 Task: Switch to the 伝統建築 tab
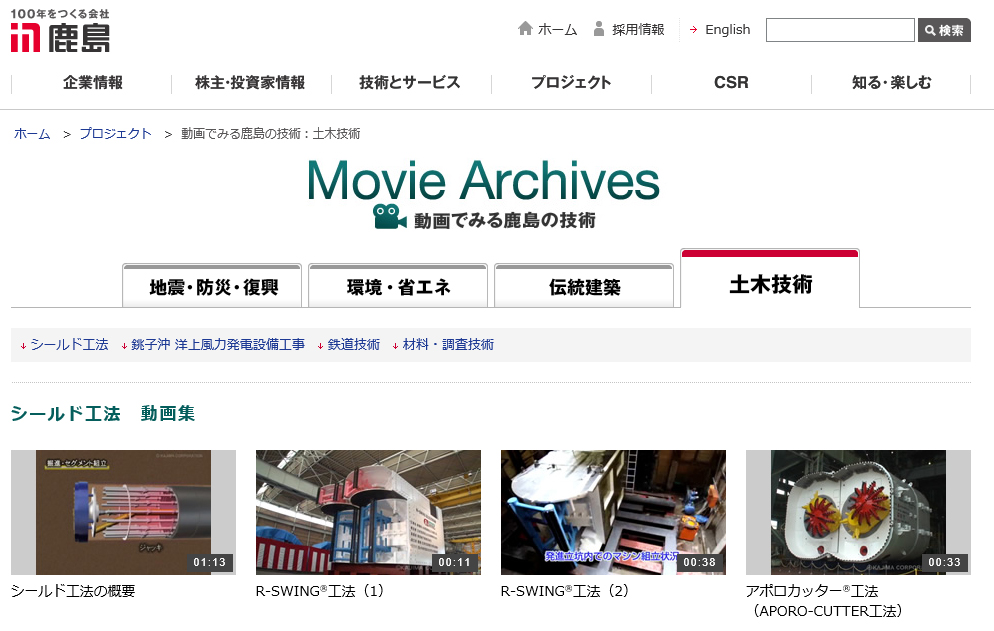click(584, 286)
